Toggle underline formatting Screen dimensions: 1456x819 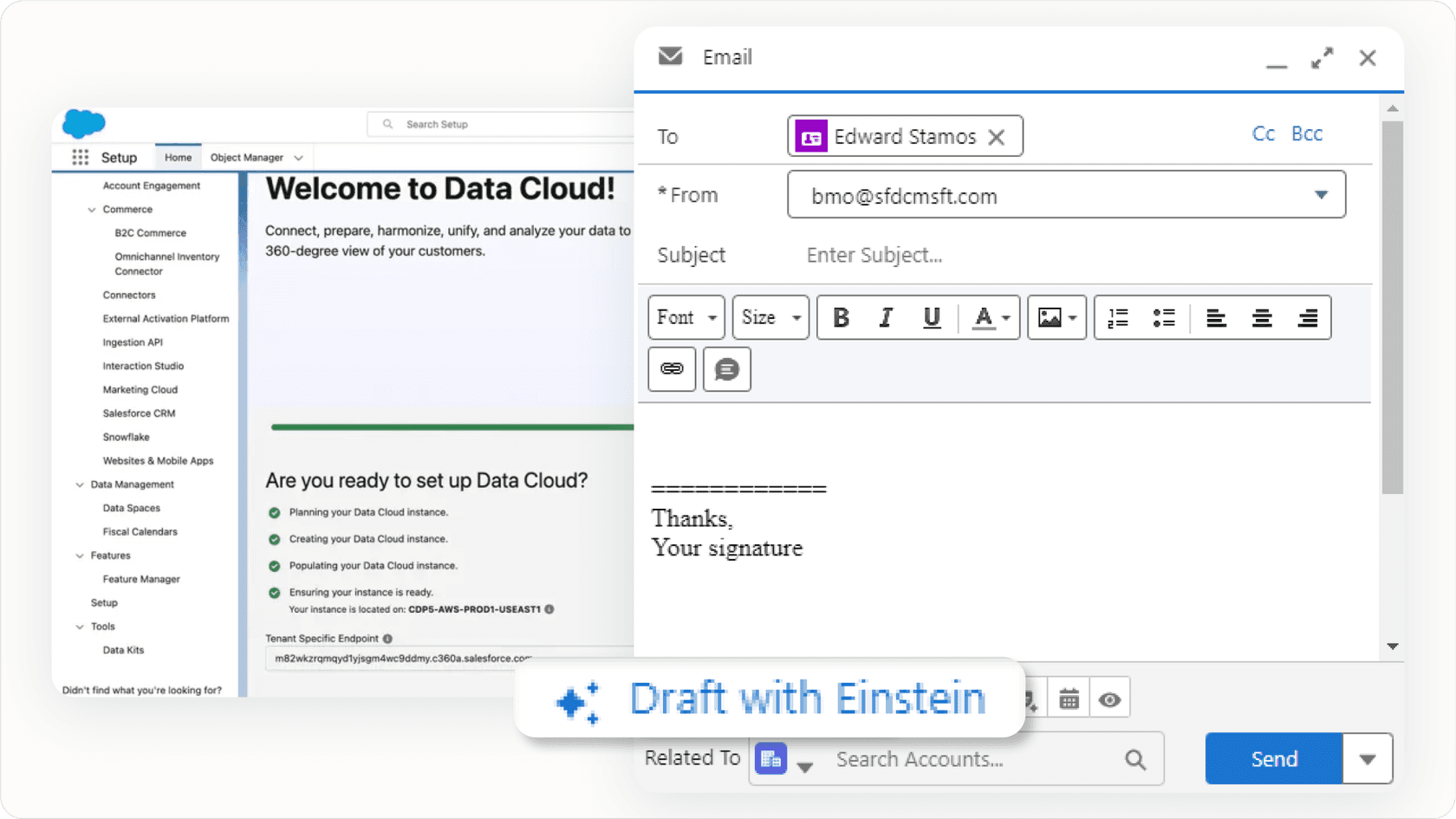(931, 317)
